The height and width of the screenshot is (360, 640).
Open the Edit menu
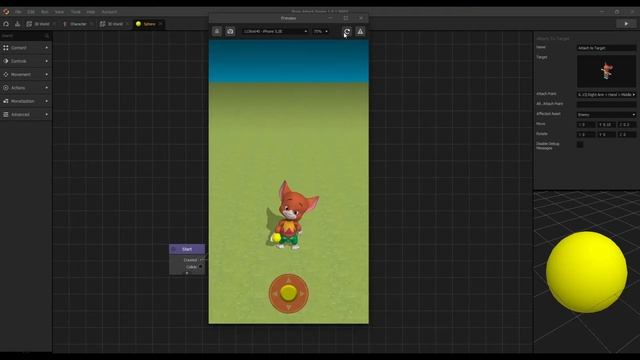(x=31, y=12)
